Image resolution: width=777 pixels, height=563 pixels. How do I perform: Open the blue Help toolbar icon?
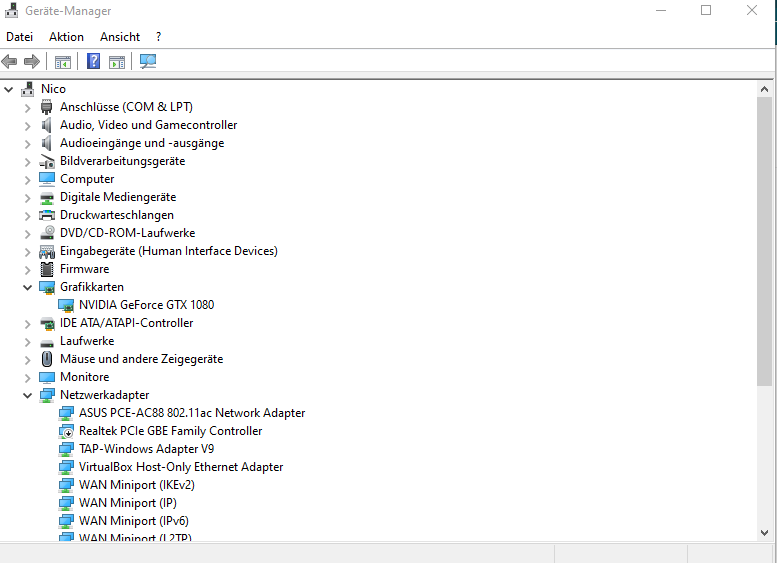(x=93, y=61)
